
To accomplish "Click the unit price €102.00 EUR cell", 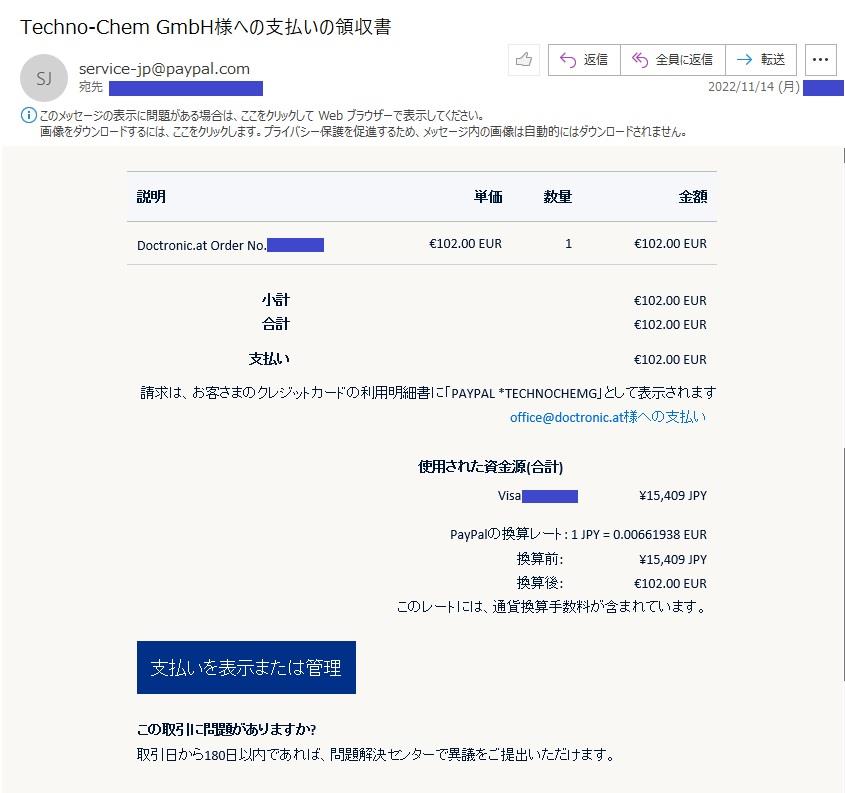I will [465, 244].
